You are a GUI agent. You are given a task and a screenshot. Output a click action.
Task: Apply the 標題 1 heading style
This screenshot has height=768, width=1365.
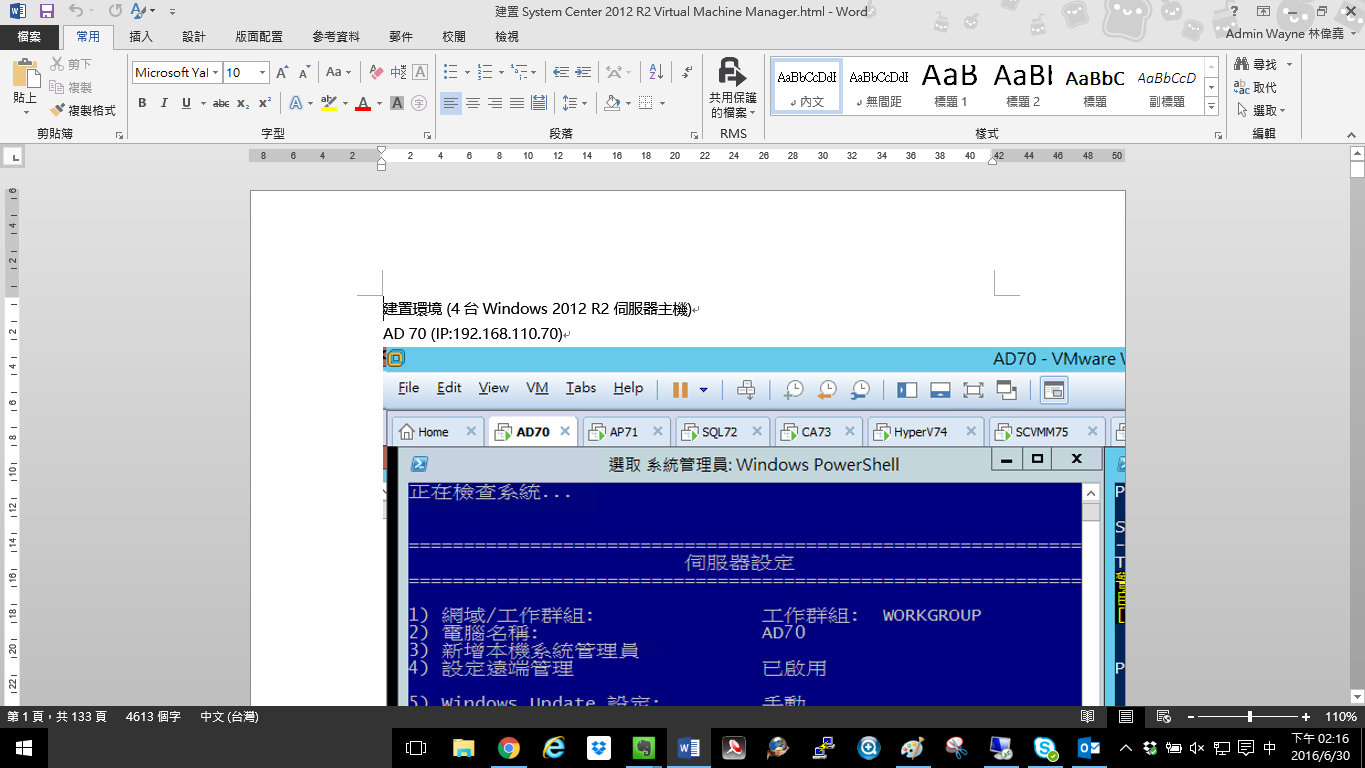[x=950, y=86]
